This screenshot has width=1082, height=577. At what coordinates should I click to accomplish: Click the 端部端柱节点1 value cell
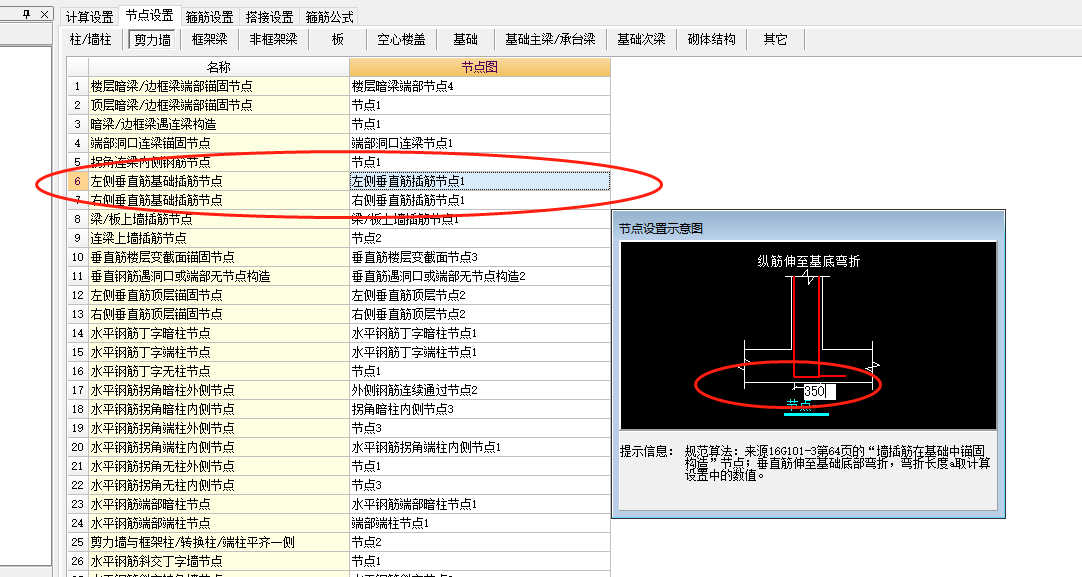(480, 522)
